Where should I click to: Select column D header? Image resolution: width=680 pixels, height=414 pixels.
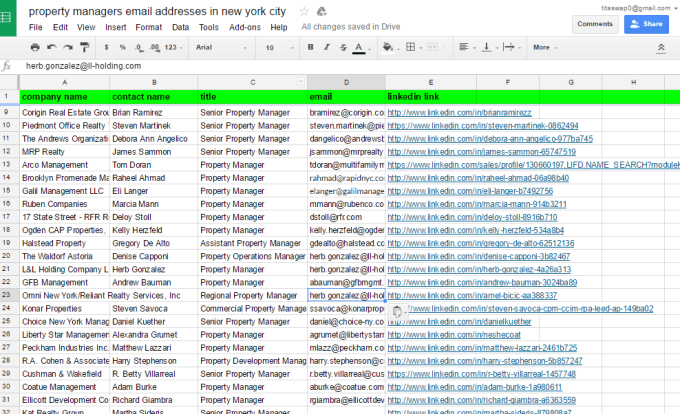[x=346, y=82]
